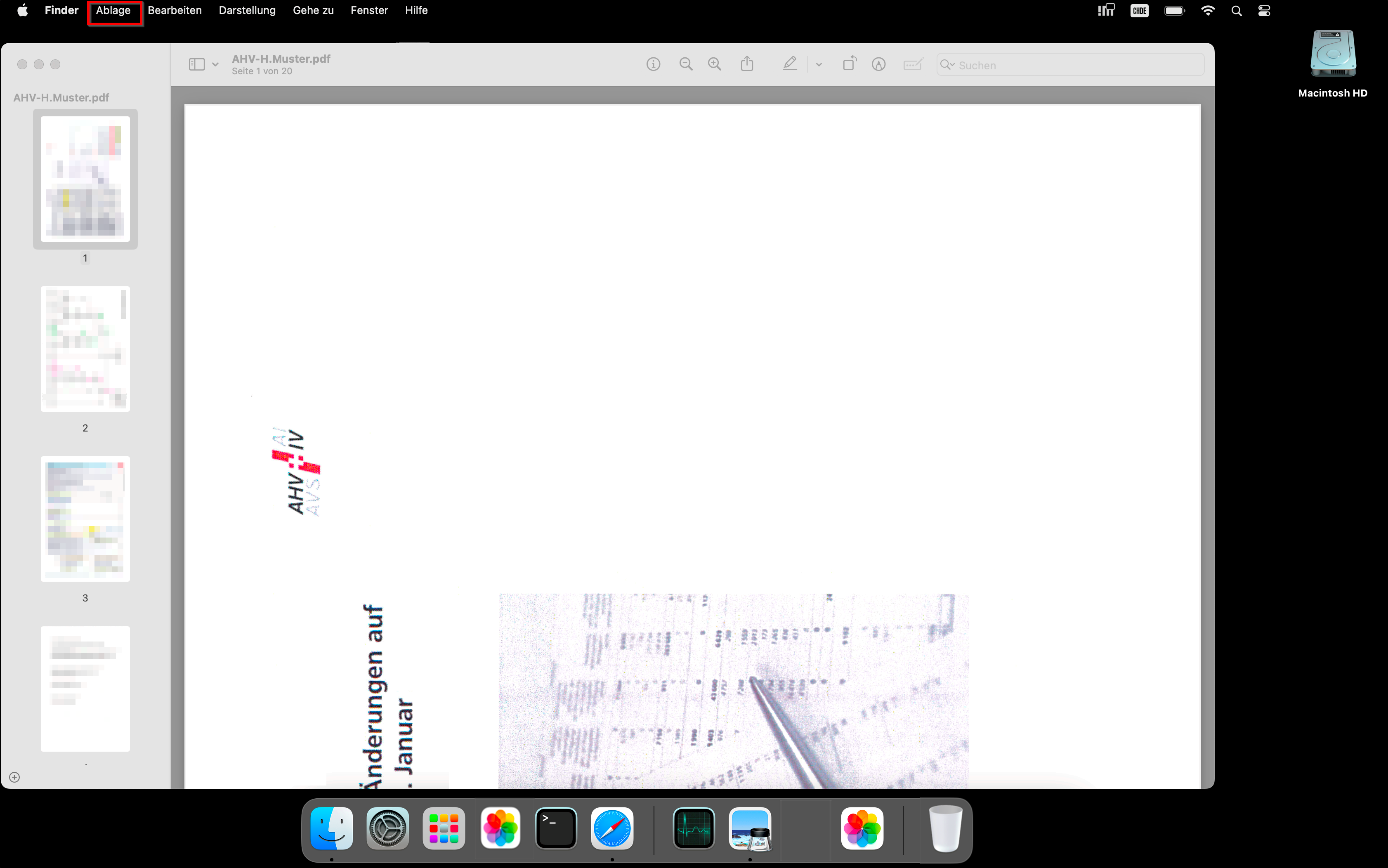The image size is (1388, 868).
Task: Select the highlight pen tool
Action: coord(790,64)
